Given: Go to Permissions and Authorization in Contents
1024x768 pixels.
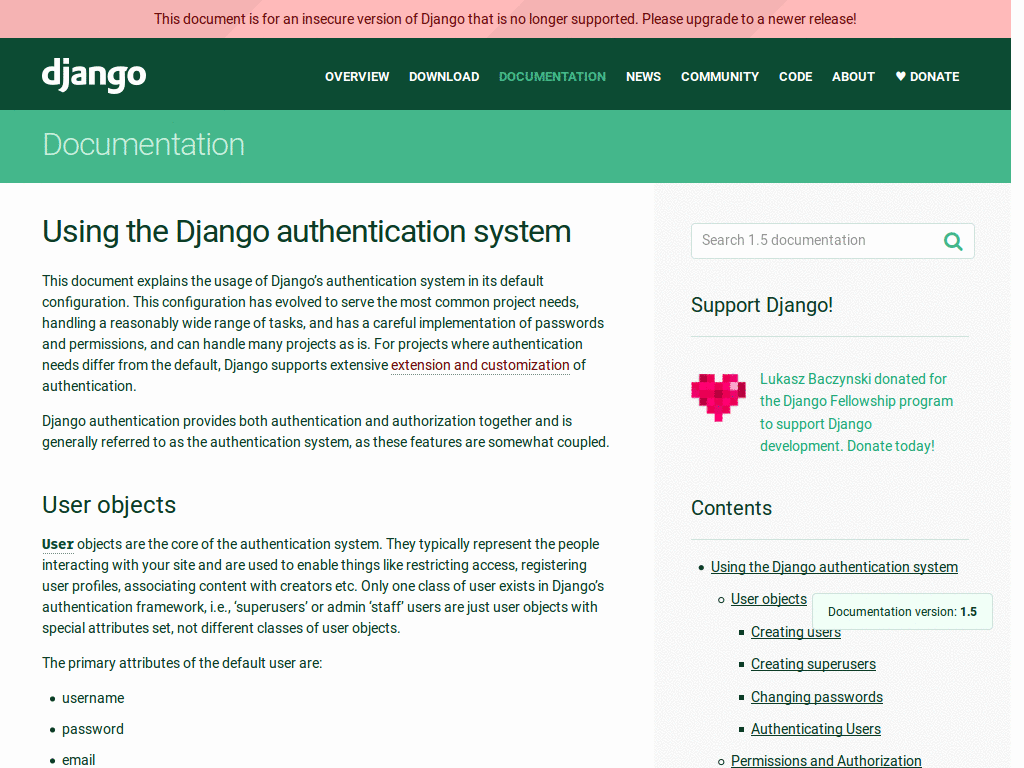Looking at the screenshot, I should tap(826, 761).
